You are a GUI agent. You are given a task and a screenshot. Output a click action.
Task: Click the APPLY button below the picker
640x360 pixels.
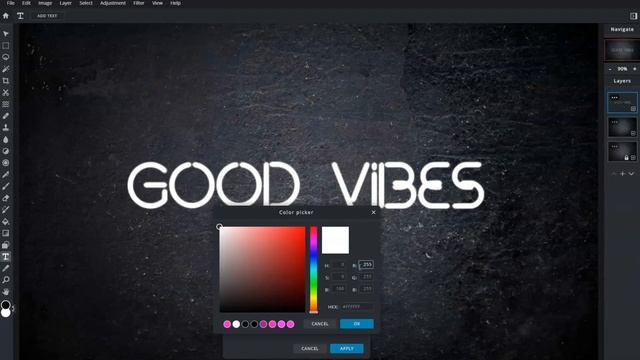(x=347, y=349)
